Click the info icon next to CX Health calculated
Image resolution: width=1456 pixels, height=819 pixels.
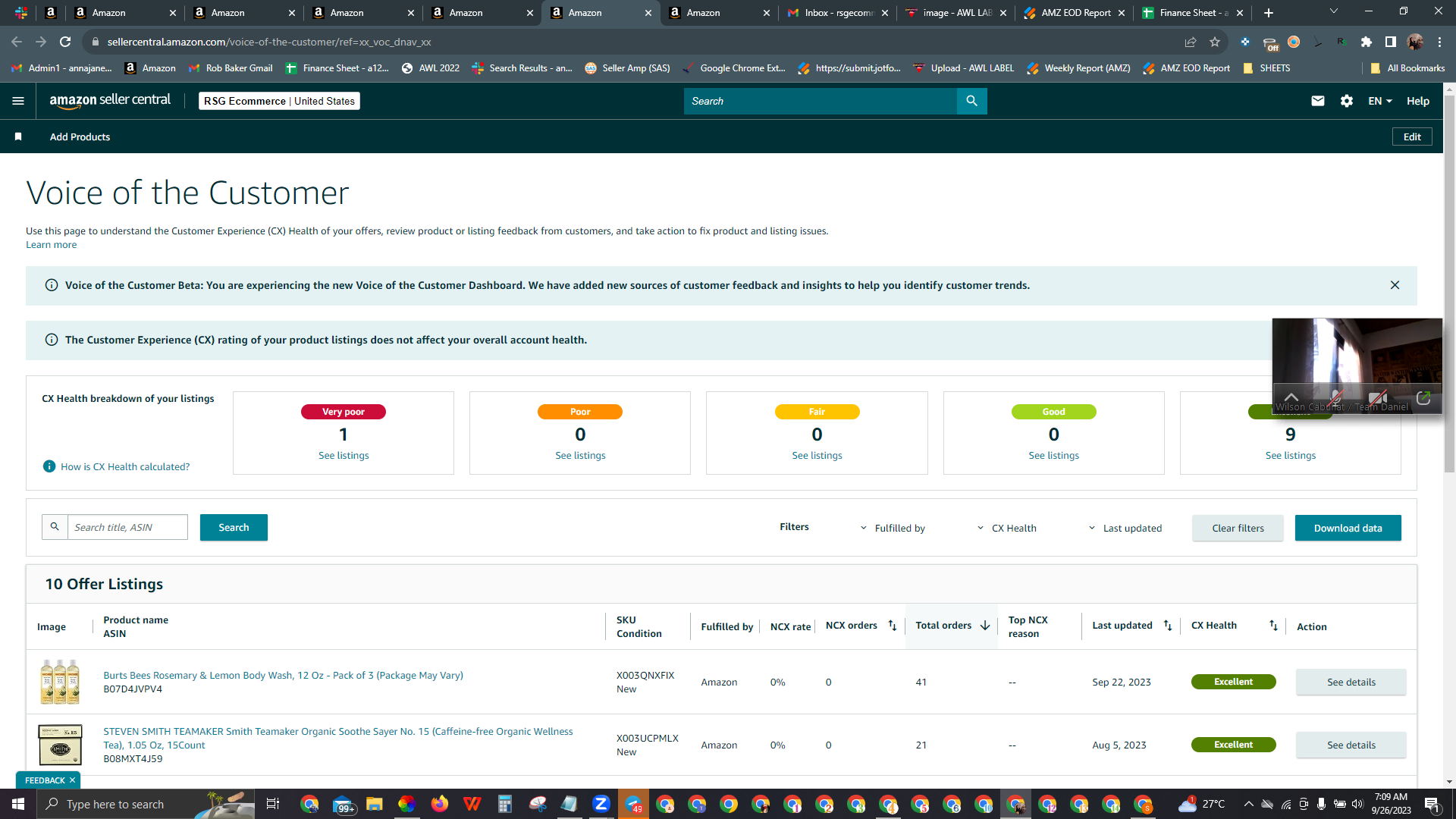pyautogui.click(x=49, y=466)
